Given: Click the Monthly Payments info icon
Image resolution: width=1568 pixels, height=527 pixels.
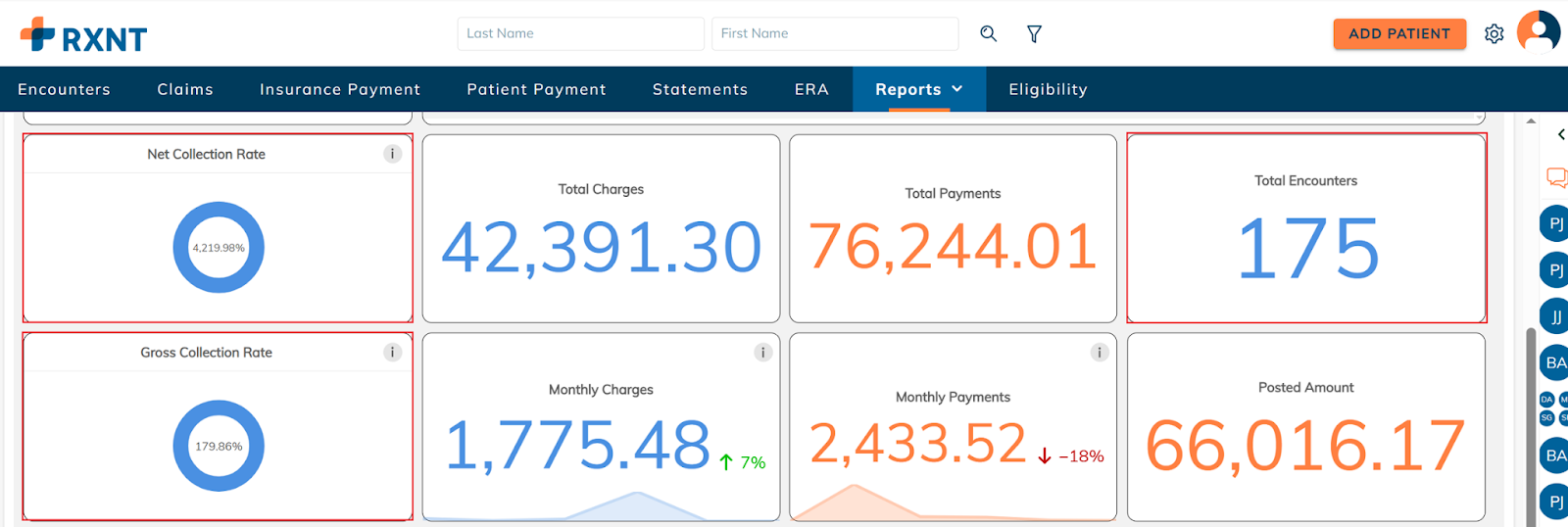Looking at the screenshot, I should tap(1100, 353).
